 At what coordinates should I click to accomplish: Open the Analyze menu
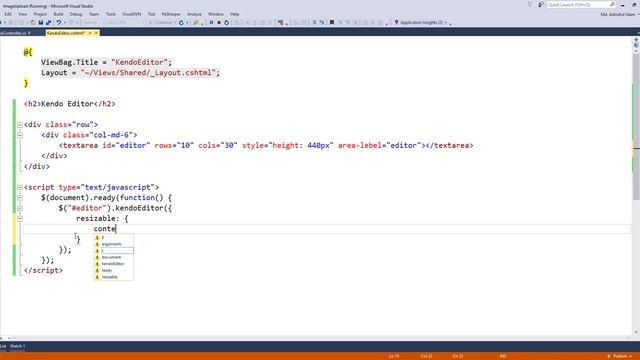click(194, 14)
